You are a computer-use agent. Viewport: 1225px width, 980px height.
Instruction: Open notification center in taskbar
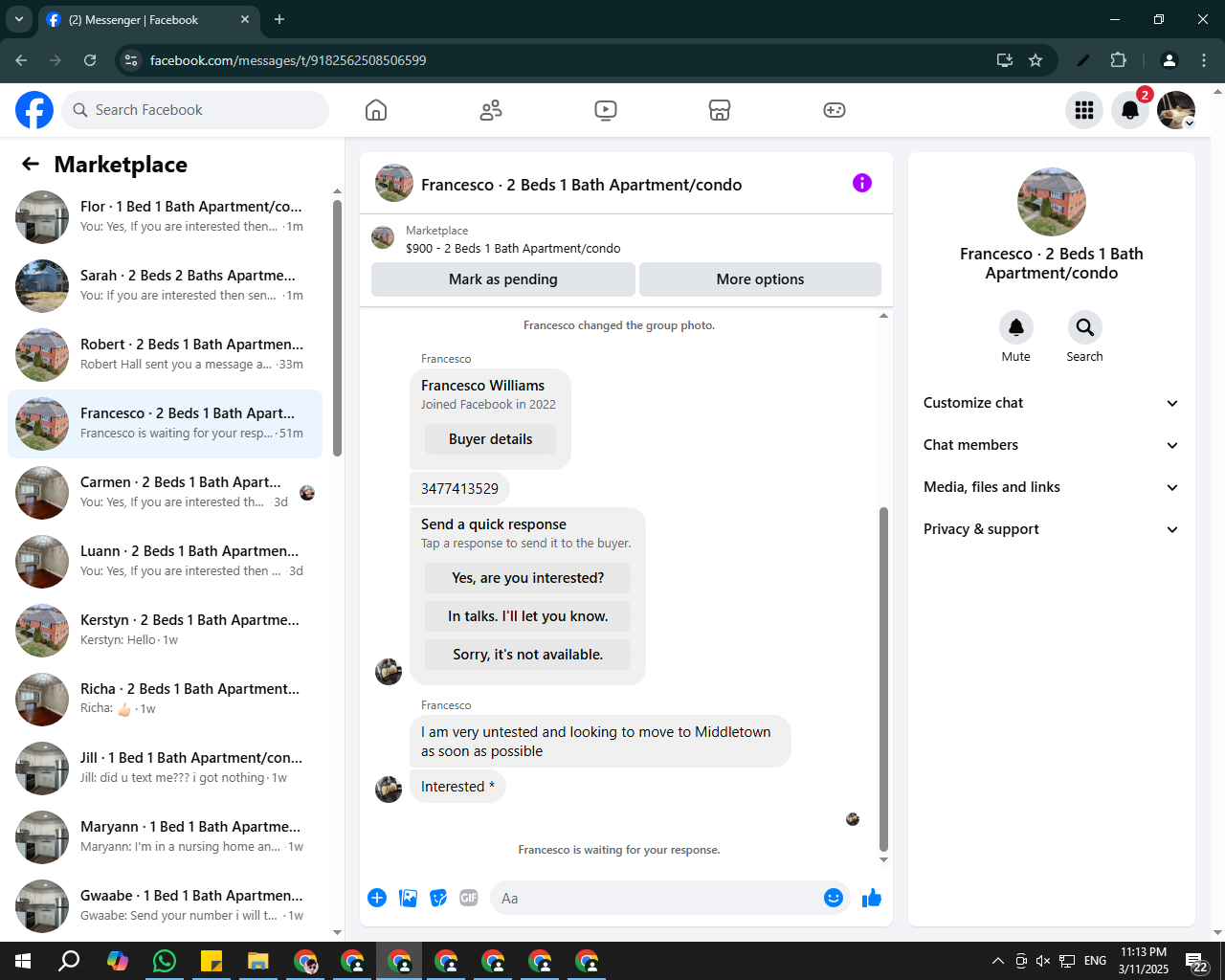[x=1196, y=961]
